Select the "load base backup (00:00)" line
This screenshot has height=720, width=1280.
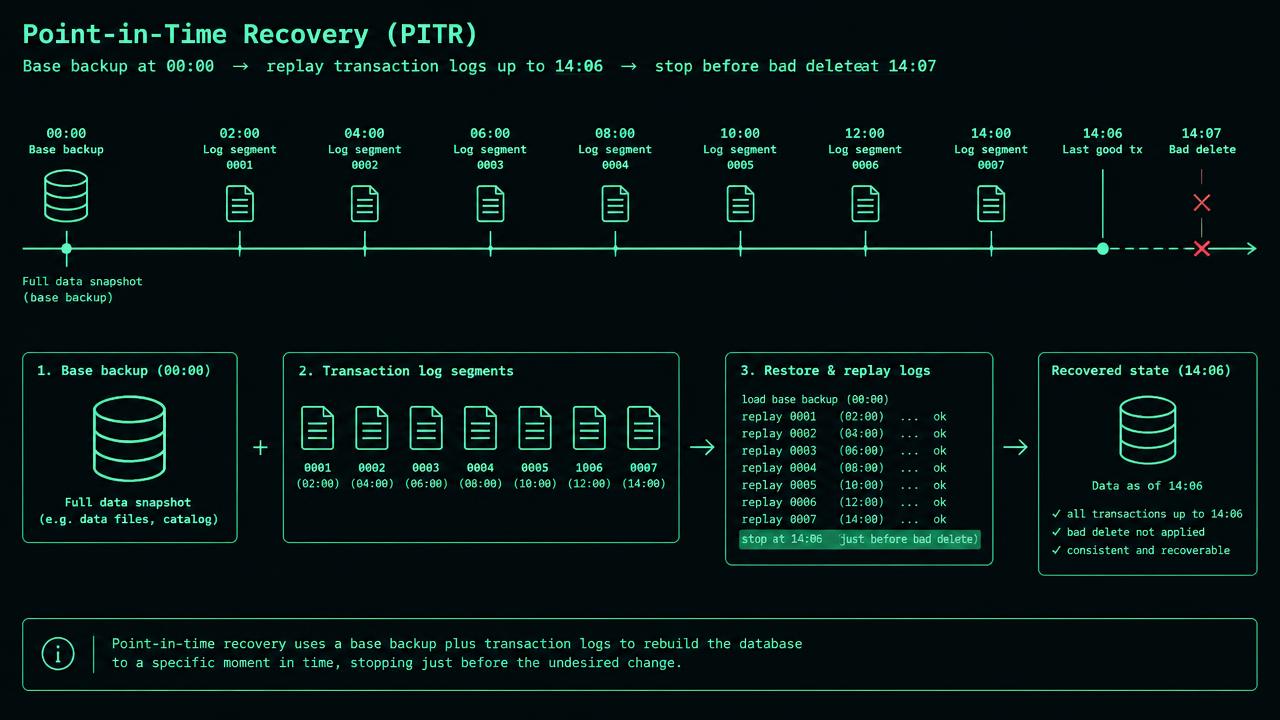click(x=815, y=400)
